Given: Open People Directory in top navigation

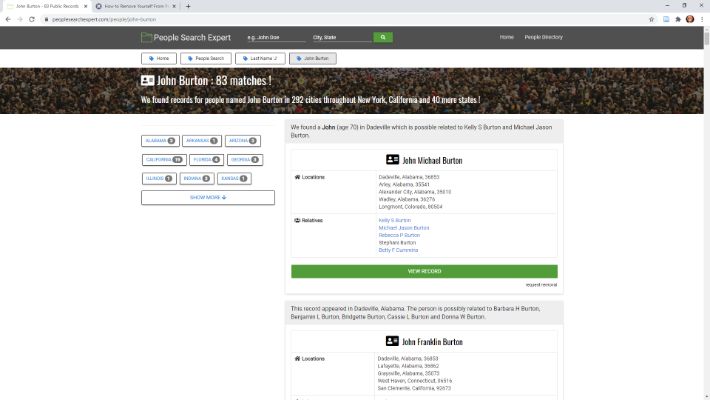Looking at the screenshot, I should point(543,37).
